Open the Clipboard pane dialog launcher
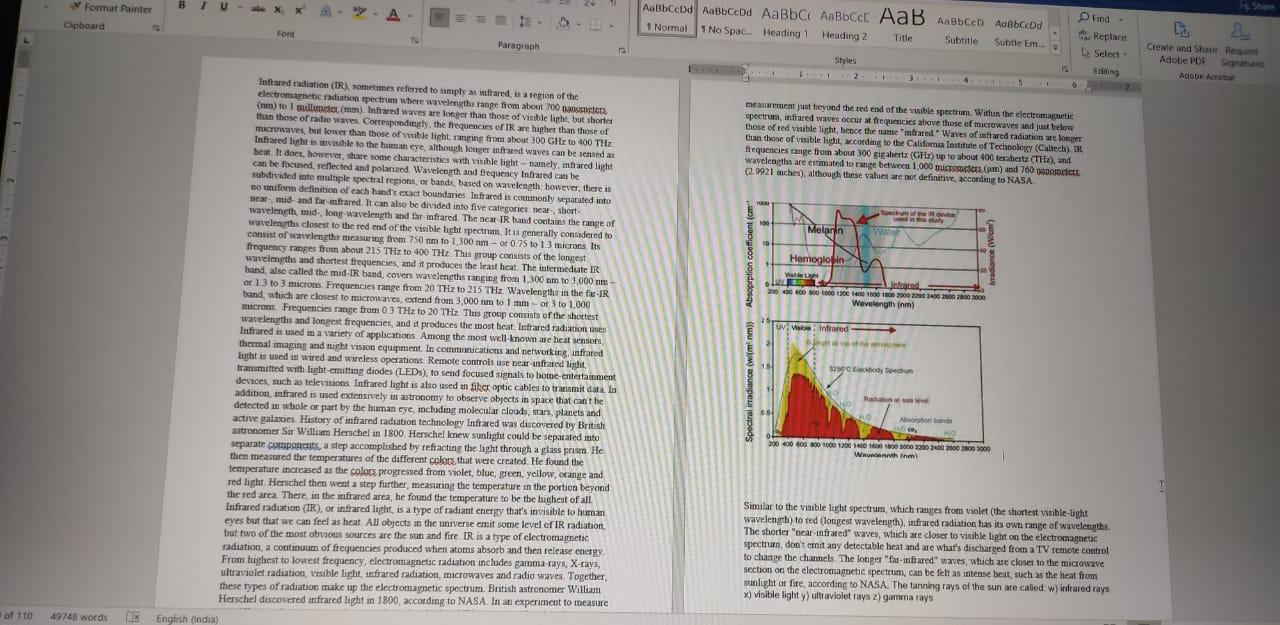 point(156,27)
